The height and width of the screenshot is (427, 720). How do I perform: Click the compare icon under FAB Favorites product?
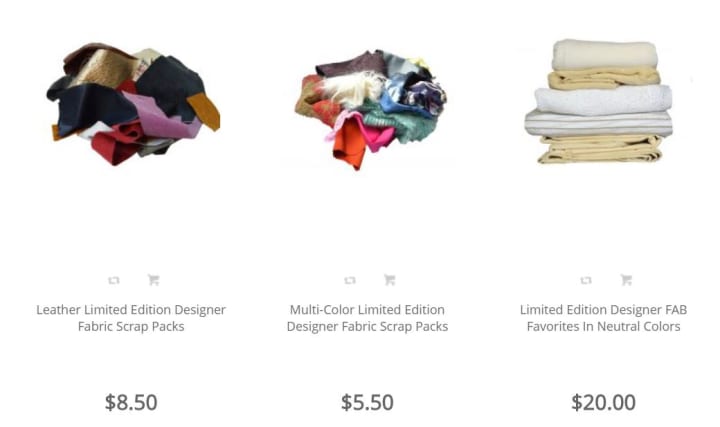[586, 280]
